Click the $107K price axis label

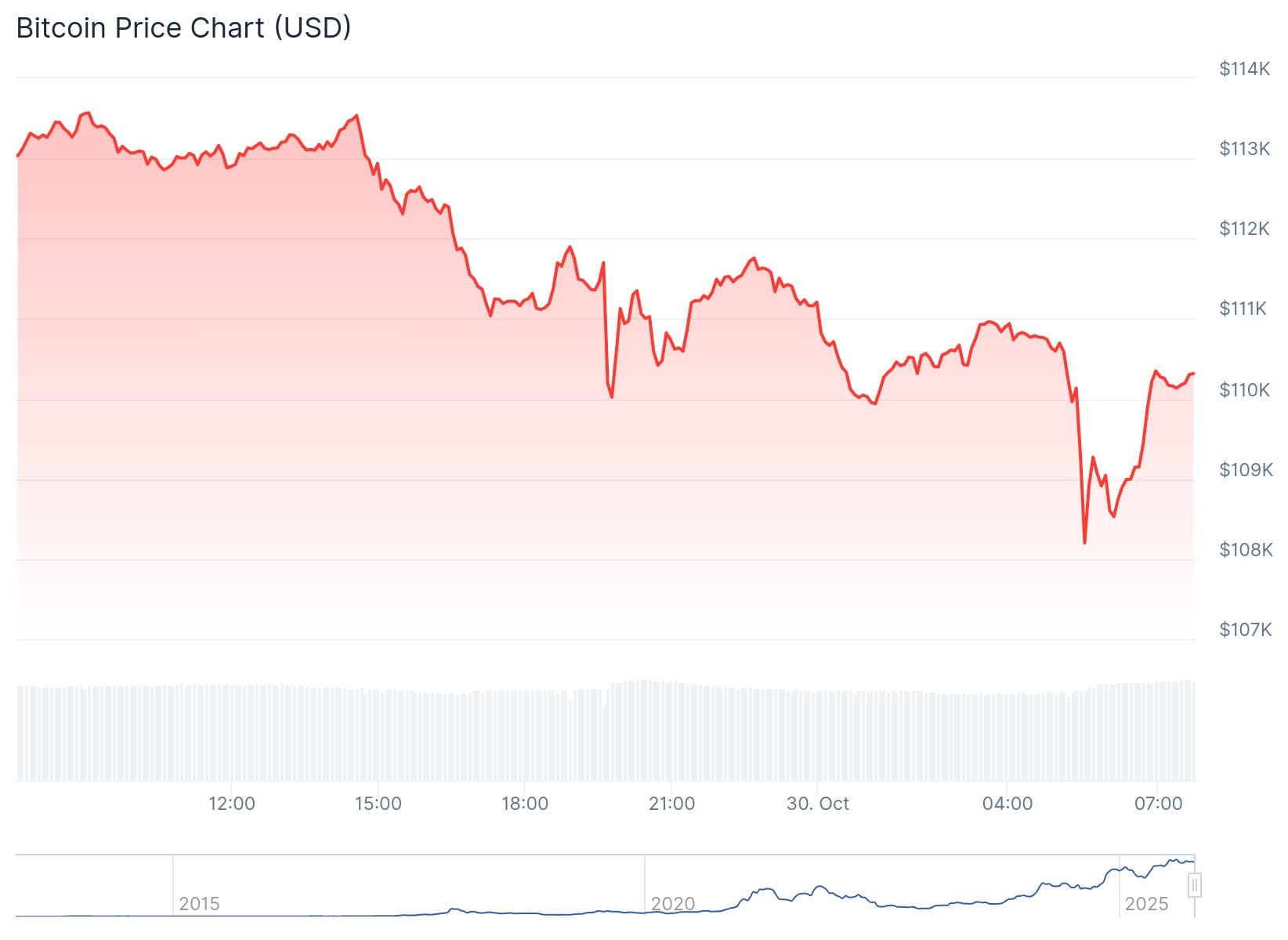(1245, 629)
